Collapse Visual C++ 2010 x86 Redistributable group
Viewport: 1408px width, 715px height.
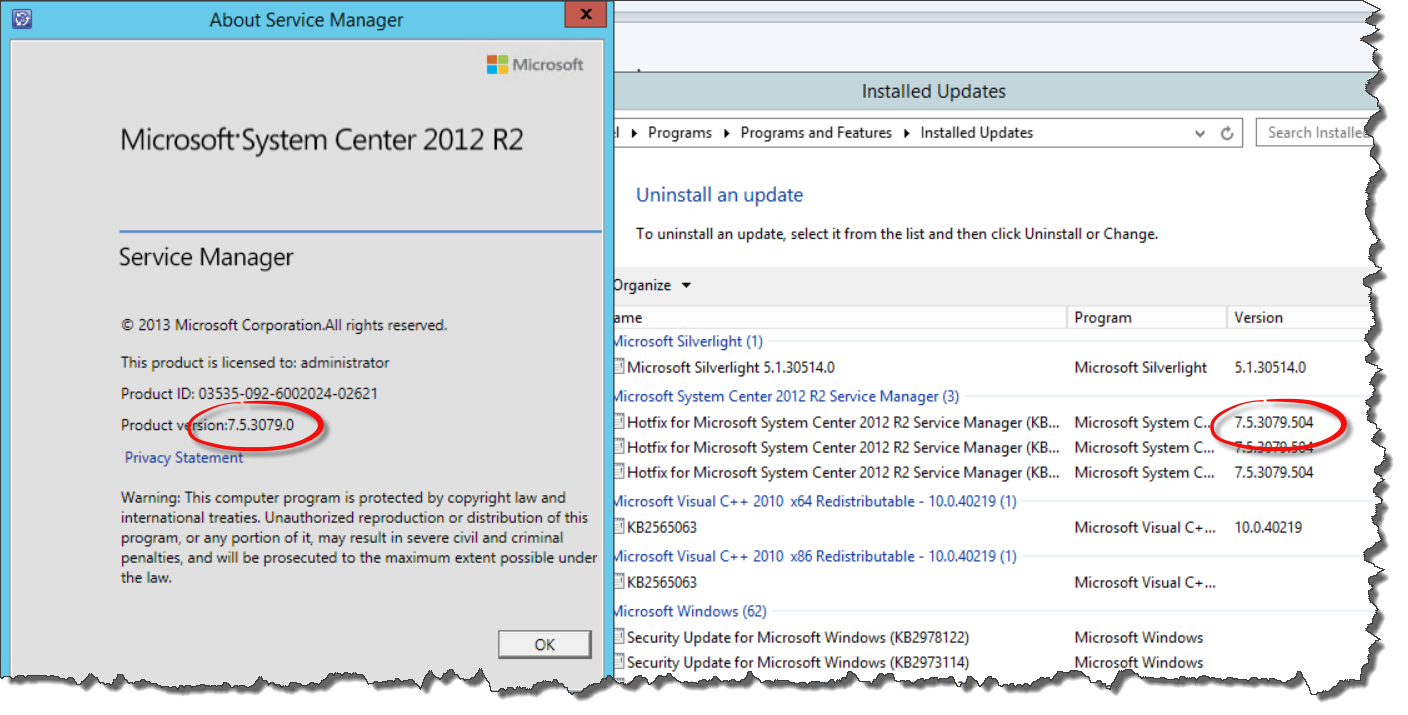point(814,556)
